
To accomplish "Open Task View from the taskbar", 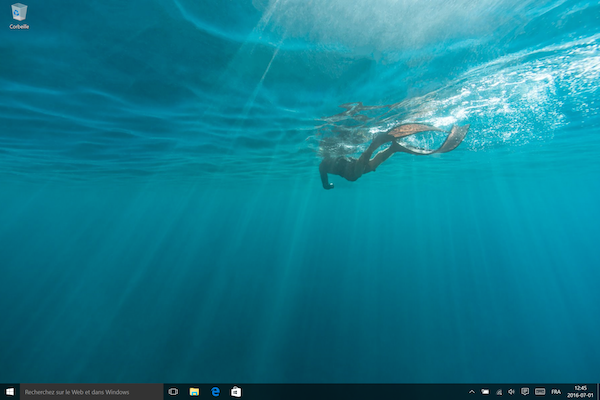I will click(173, 392).
